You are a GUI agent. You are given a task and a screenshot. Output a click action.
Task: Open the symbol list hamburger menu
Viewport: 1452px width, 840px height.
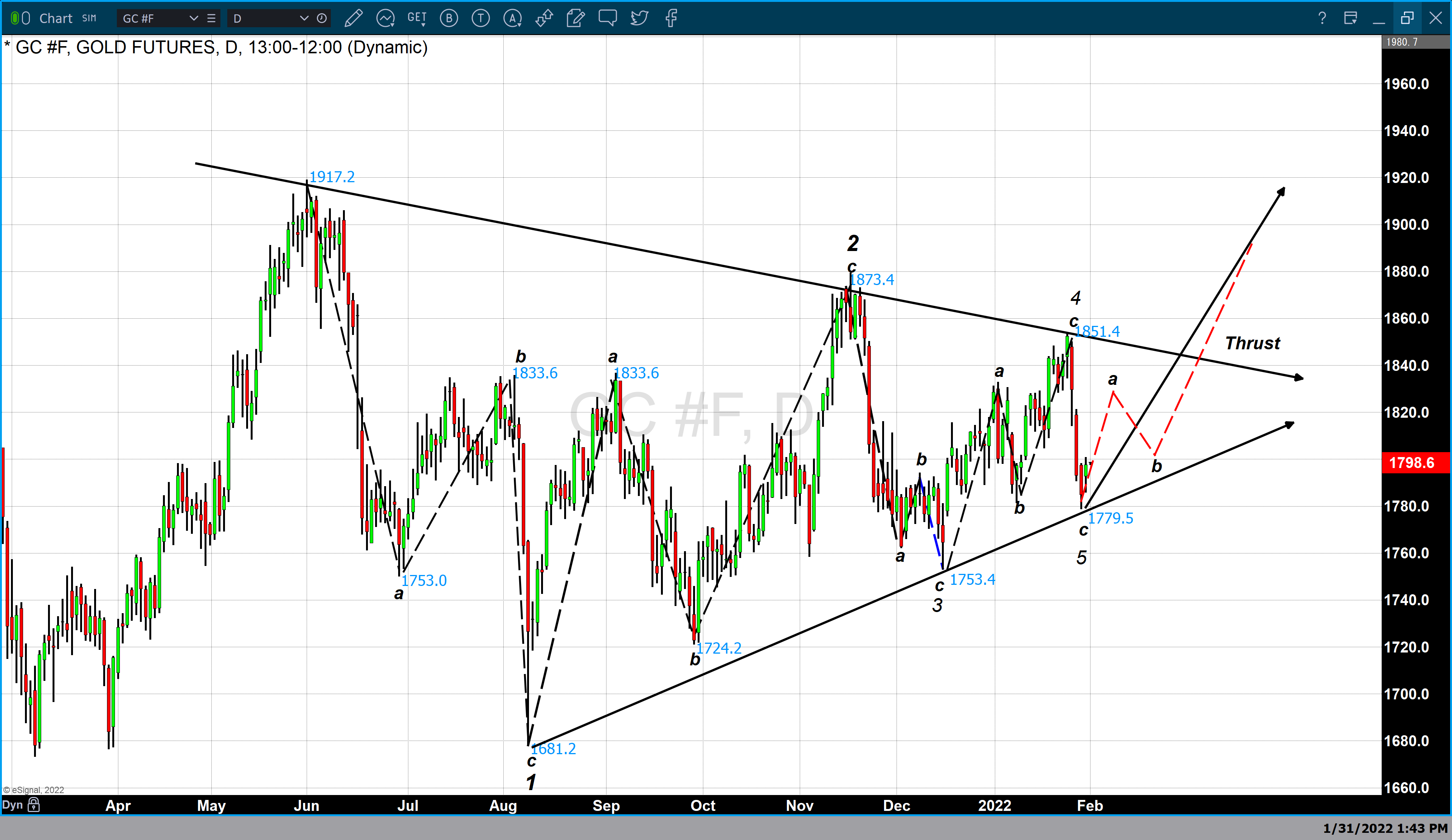211,19
